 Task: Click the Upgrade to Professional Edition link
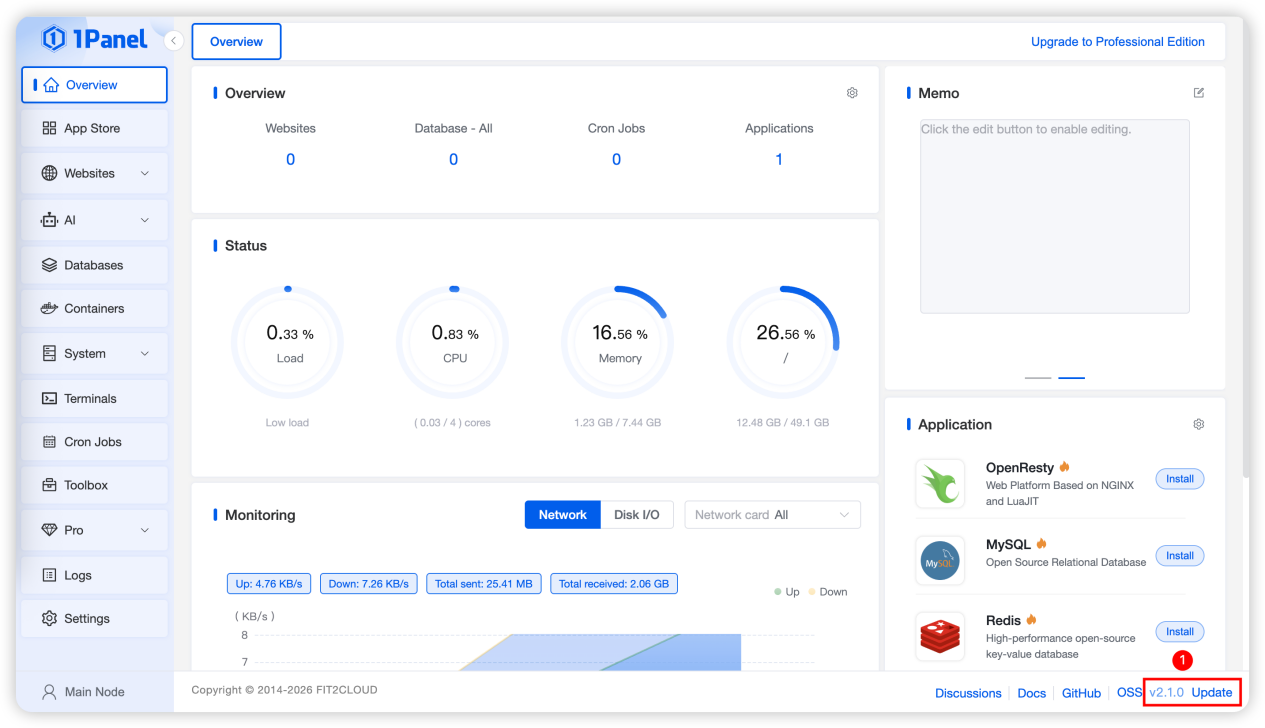click(1117, 42)
